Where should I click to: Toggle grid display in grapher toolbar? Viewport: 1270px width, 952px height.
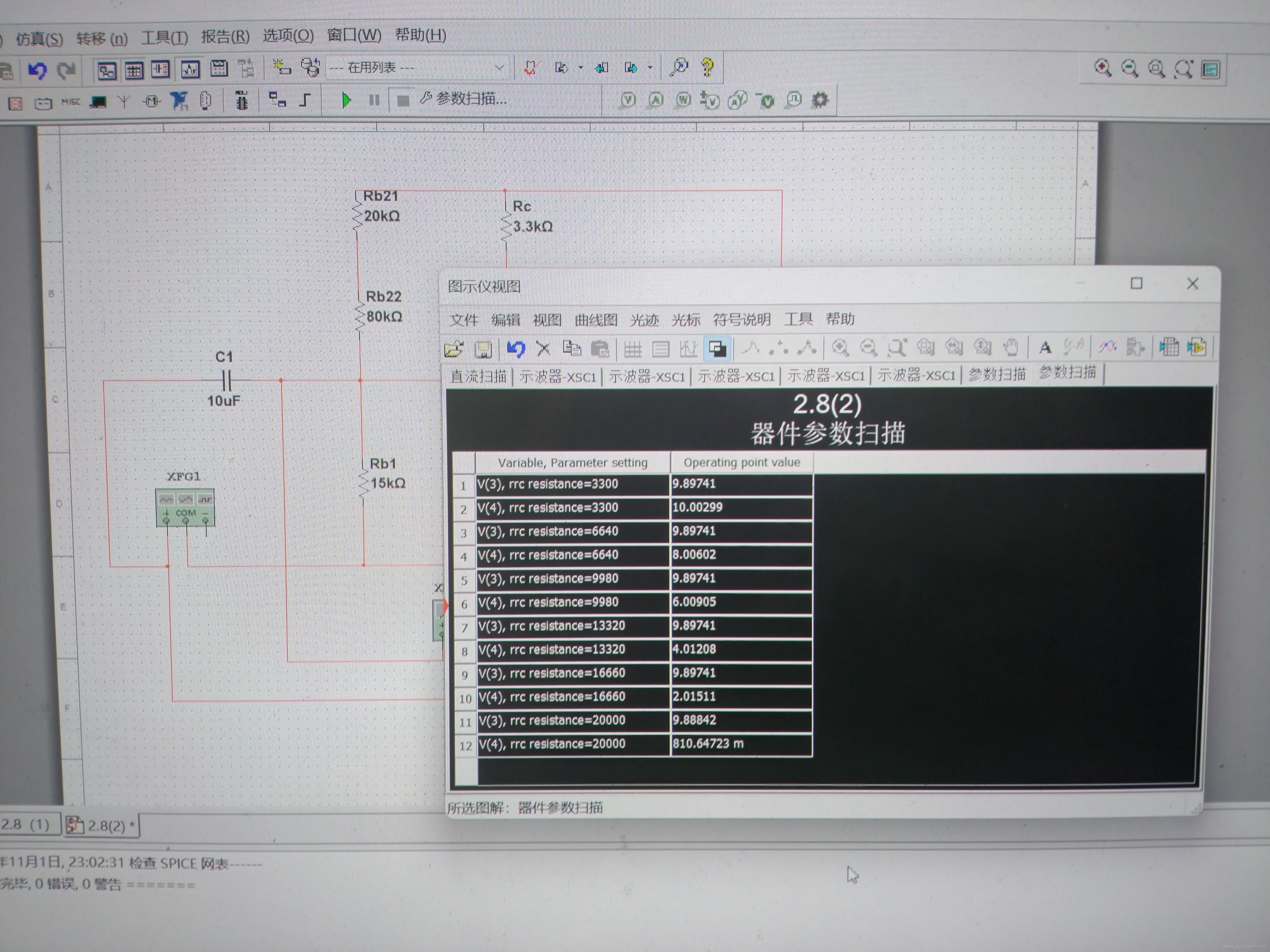tap(633, 349)
